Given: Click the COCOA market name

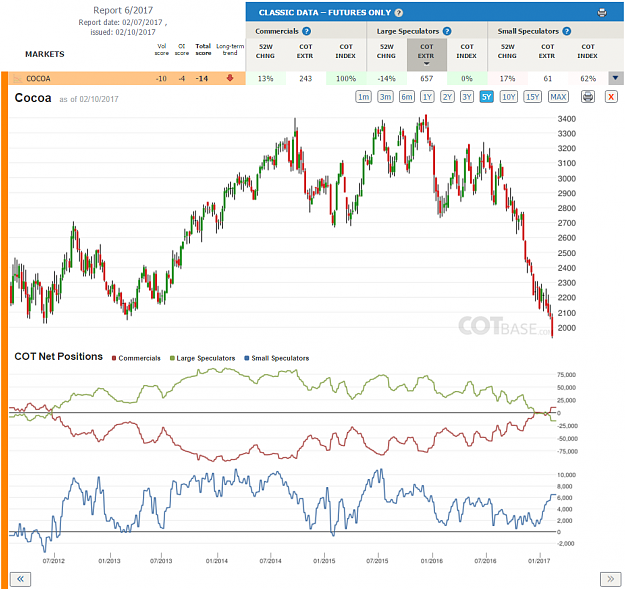Looking at the screenshot, I should 38,79.
